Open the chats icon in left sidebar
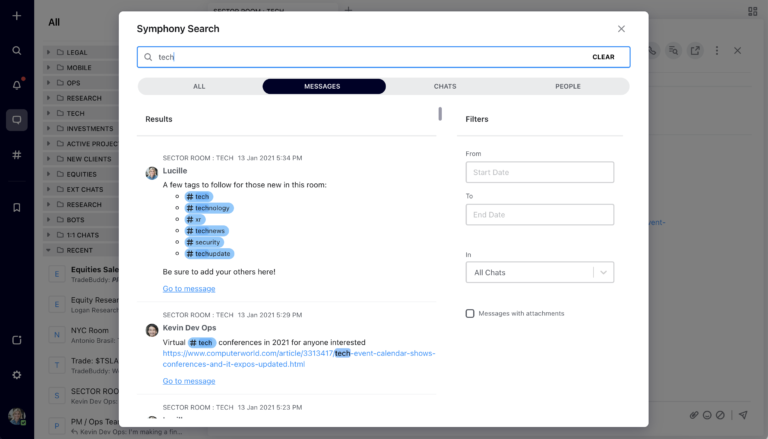Image resolution: width=768 pixels, height=439 pixels. tap(16, 120)
